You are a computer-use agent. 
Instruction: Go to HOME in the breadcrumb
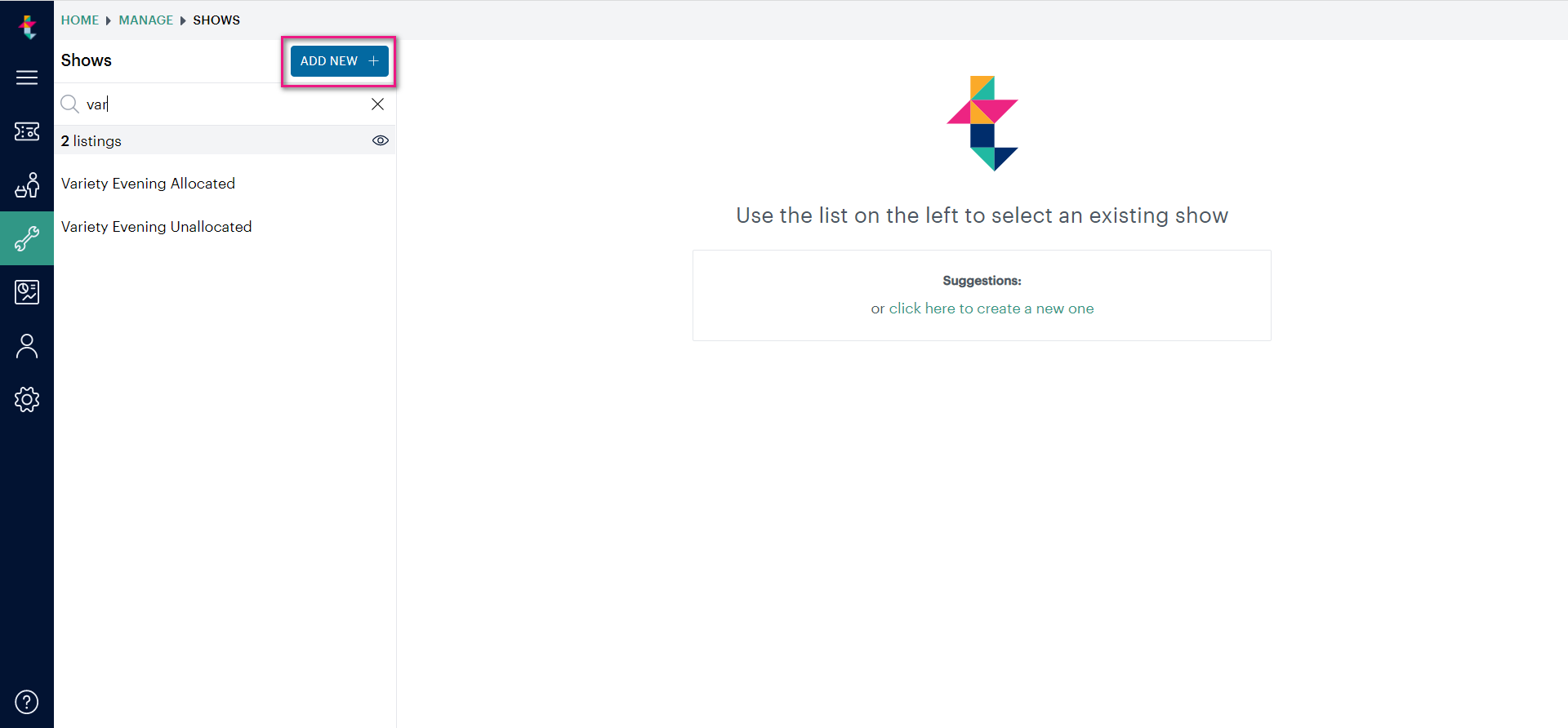pyautogui.click(x=79, y=20)
